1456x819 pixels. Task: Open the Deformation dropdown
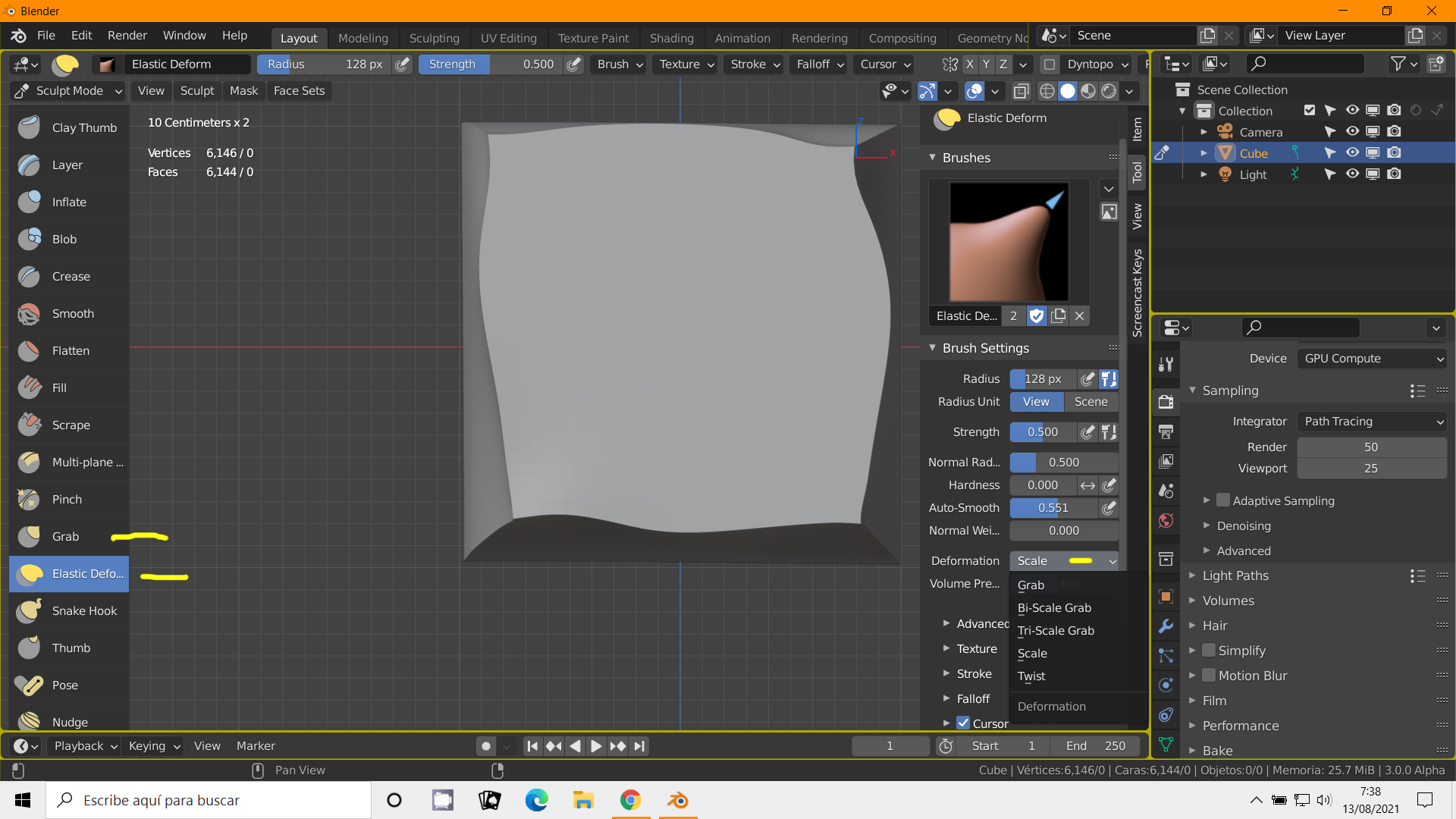(x=1064, y=561)
